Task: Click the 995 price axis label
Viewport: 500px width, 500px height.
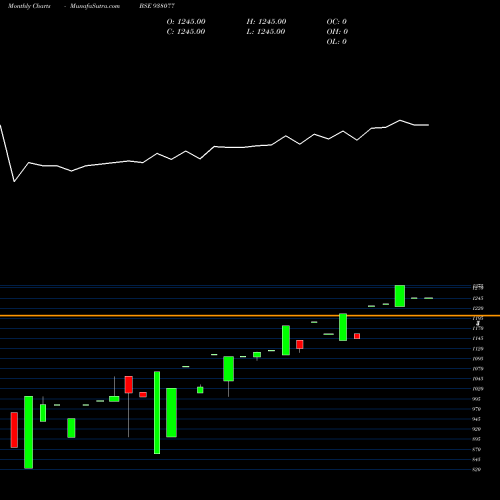Action: pyautogui.click(x=476, y=399)
